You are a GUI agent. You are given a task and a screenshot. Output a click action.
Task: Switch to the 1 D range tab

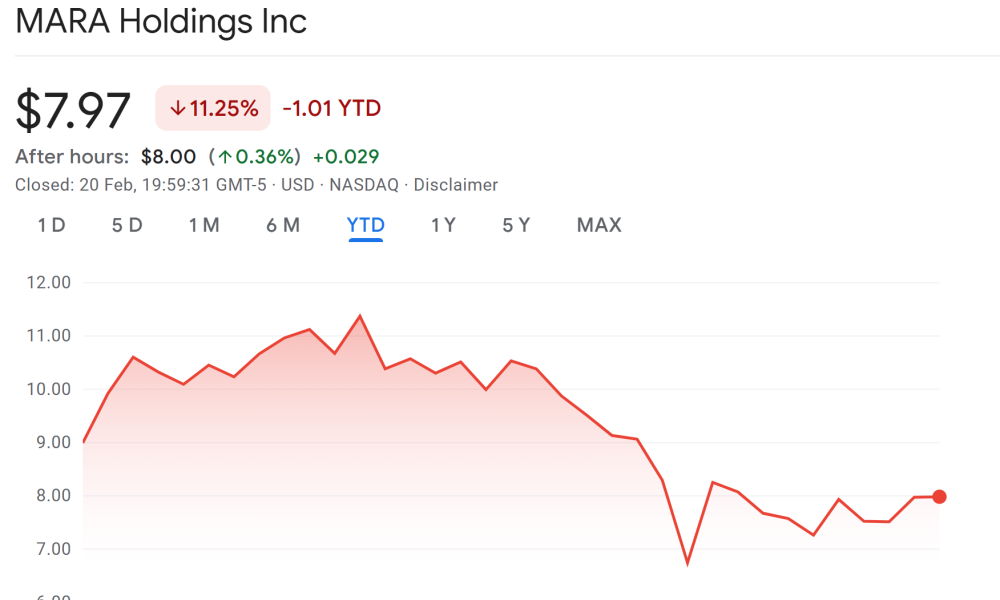coord(51,225)
